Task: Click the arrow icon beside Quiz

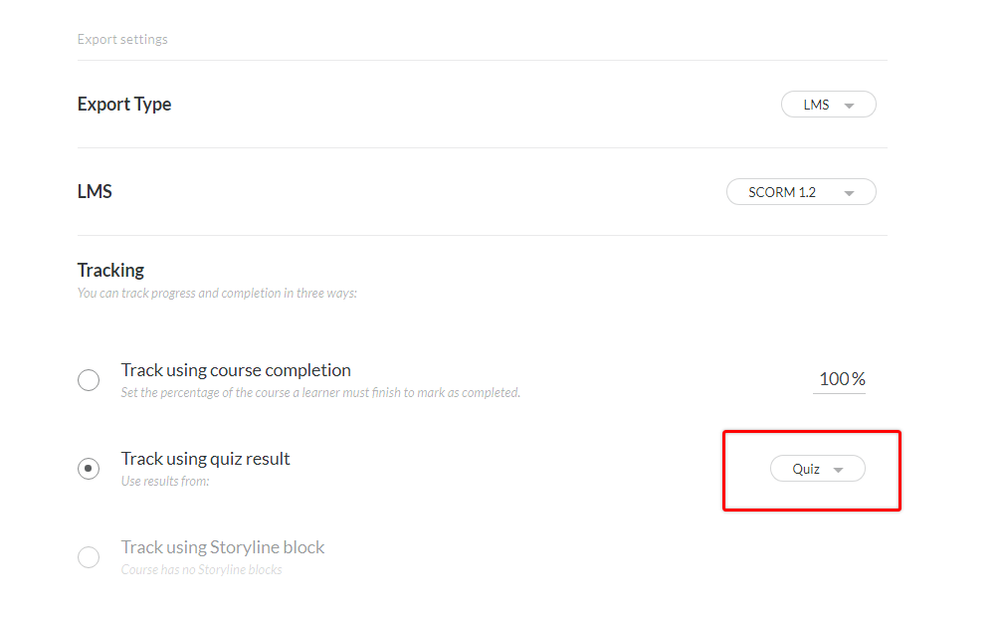Action: (x=839, y=469)
